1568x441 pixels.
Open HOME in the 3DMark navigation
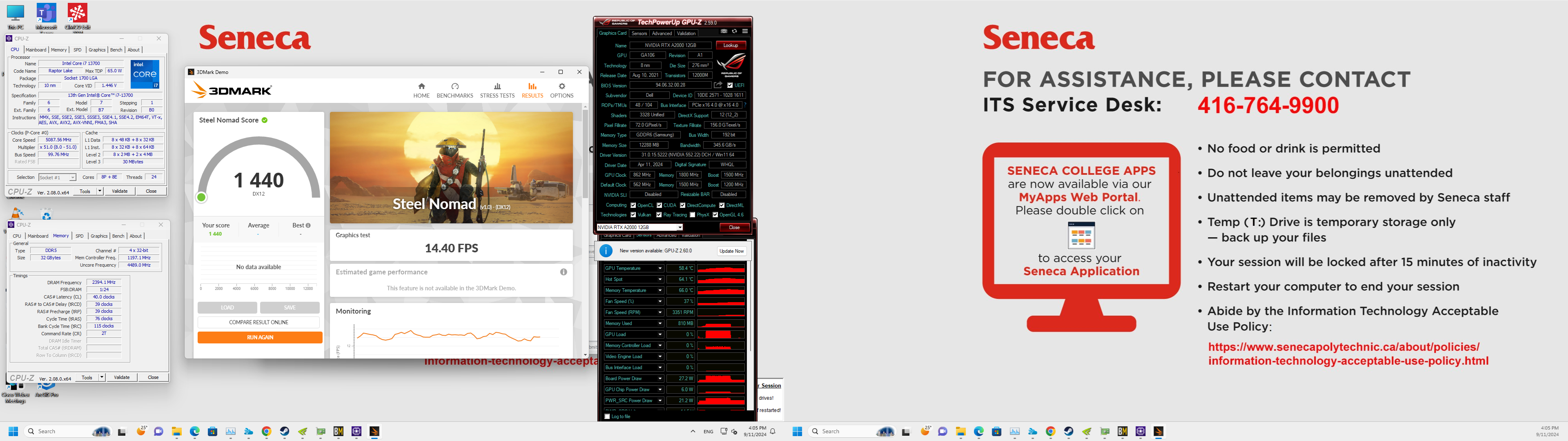pos(421,91)
